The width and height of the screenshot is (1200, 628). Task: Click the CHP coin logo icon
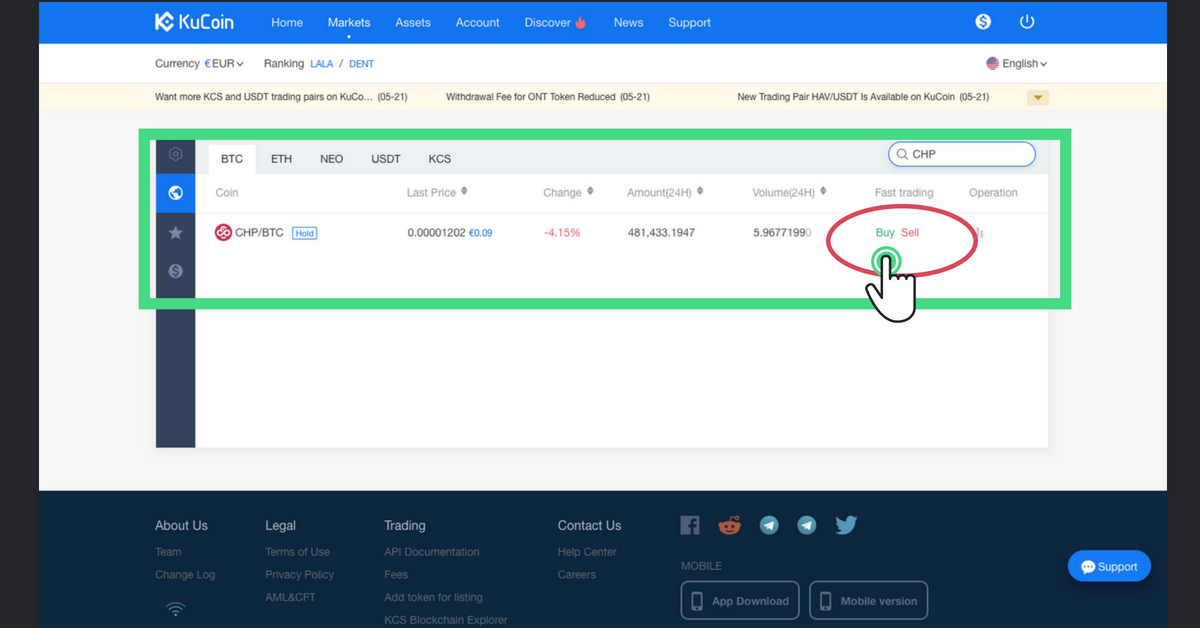pos(223,233)
